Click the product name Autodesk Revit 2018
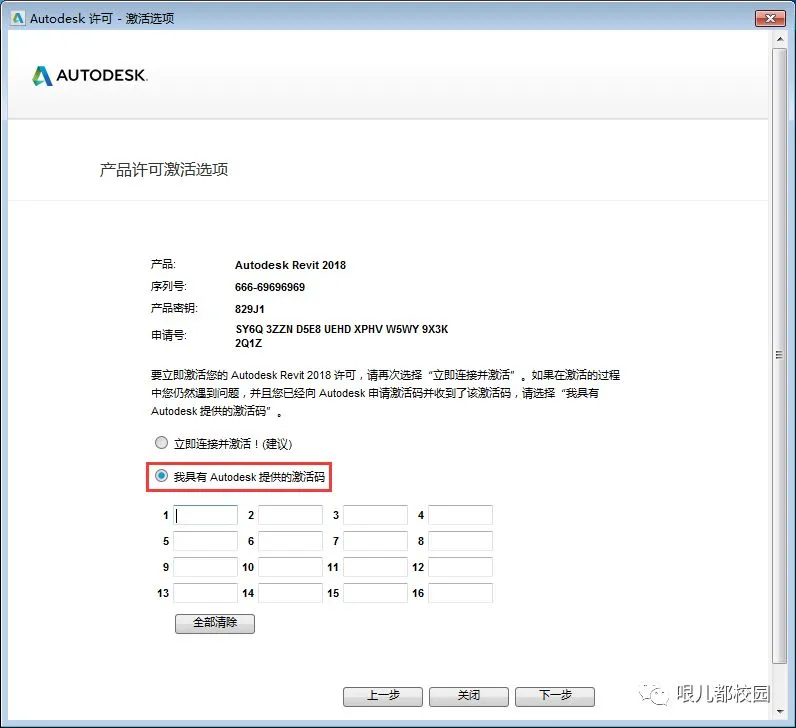Viewport: 796px width, 728px height. point(290,265)
